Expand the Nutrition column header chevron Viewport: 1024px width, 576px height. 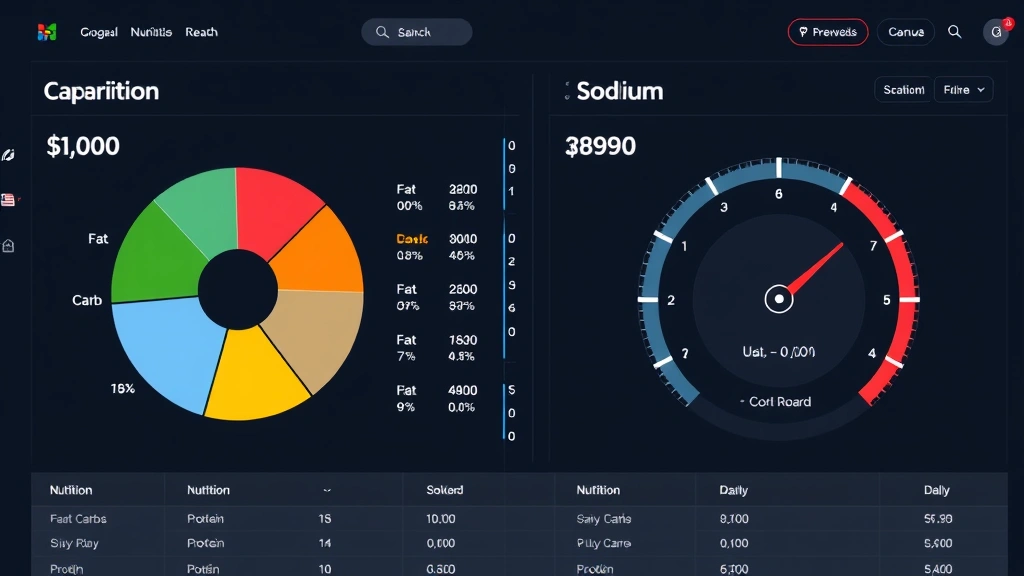click(327, 490)
